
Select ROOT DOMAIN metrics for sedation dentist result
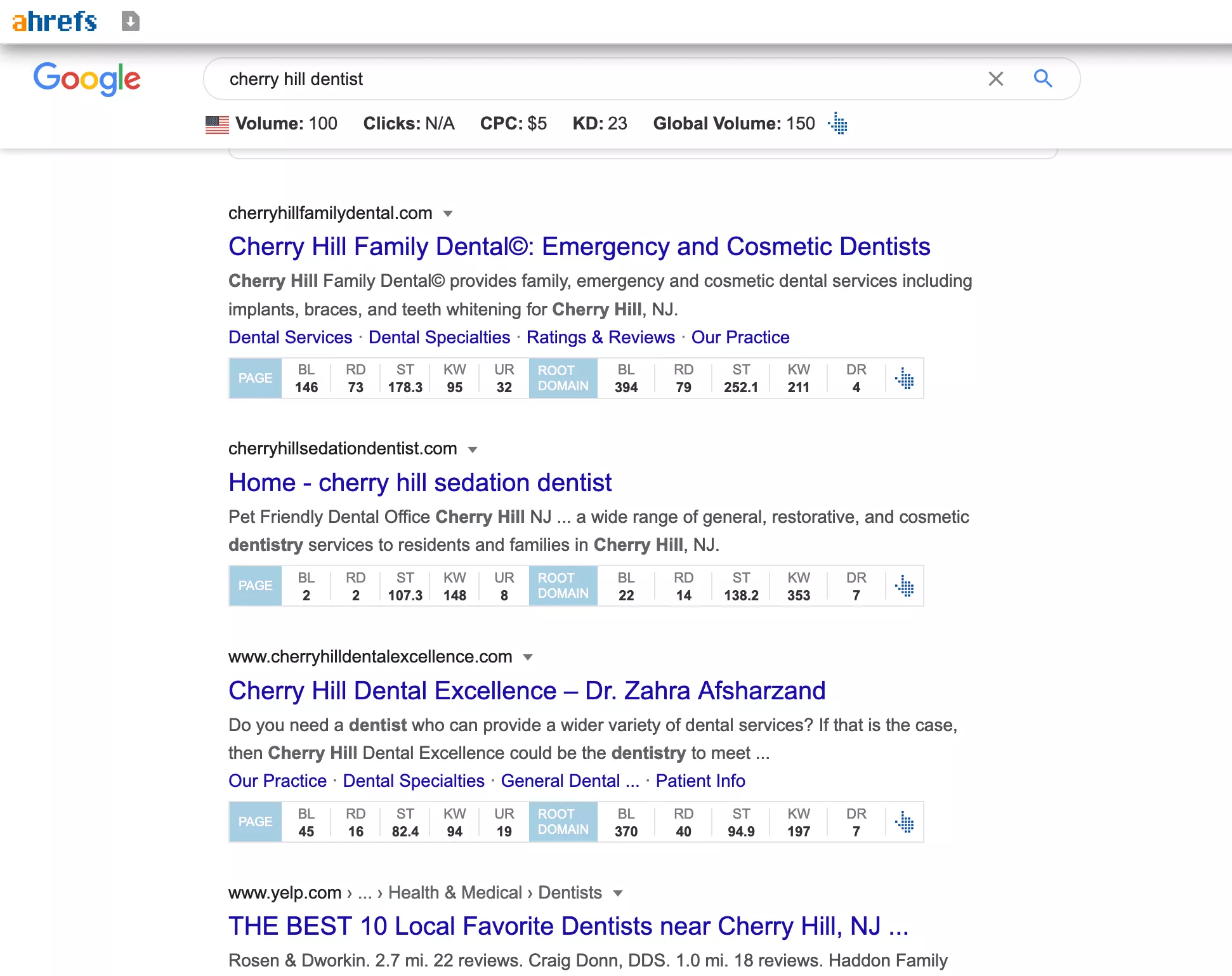click(562, 586)
